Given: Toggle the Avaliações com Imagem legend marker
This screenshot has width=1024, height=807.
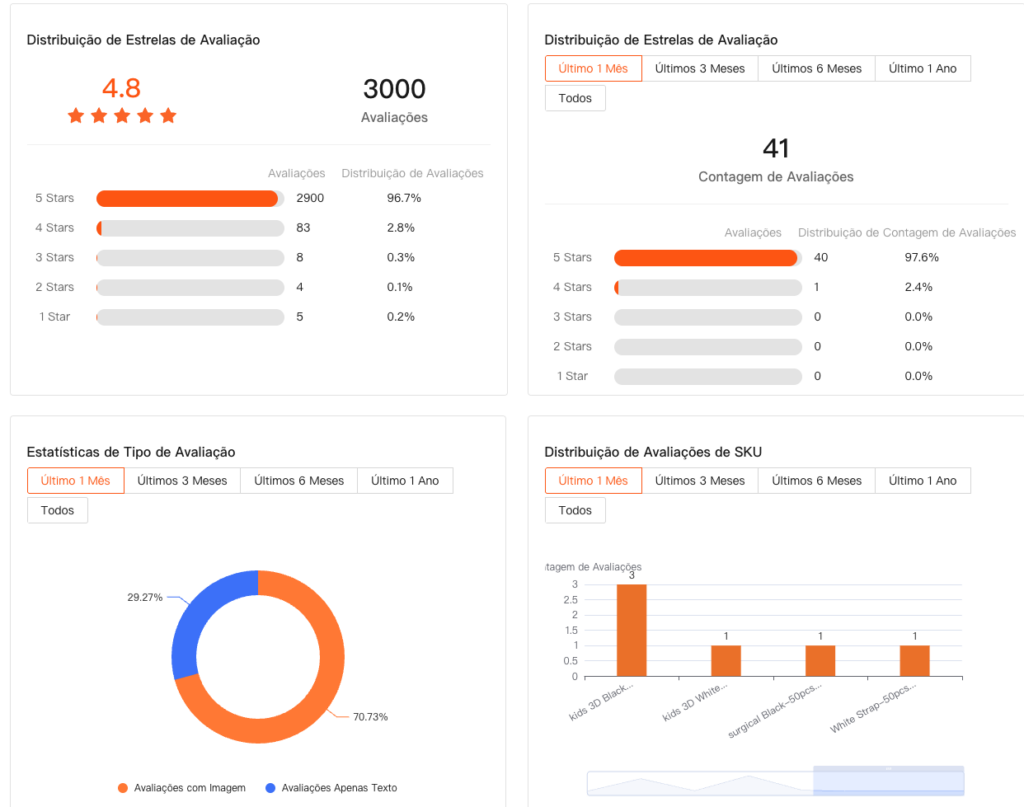Looking at the screenshot, I should pyautogui.click(x=123, y=788).
